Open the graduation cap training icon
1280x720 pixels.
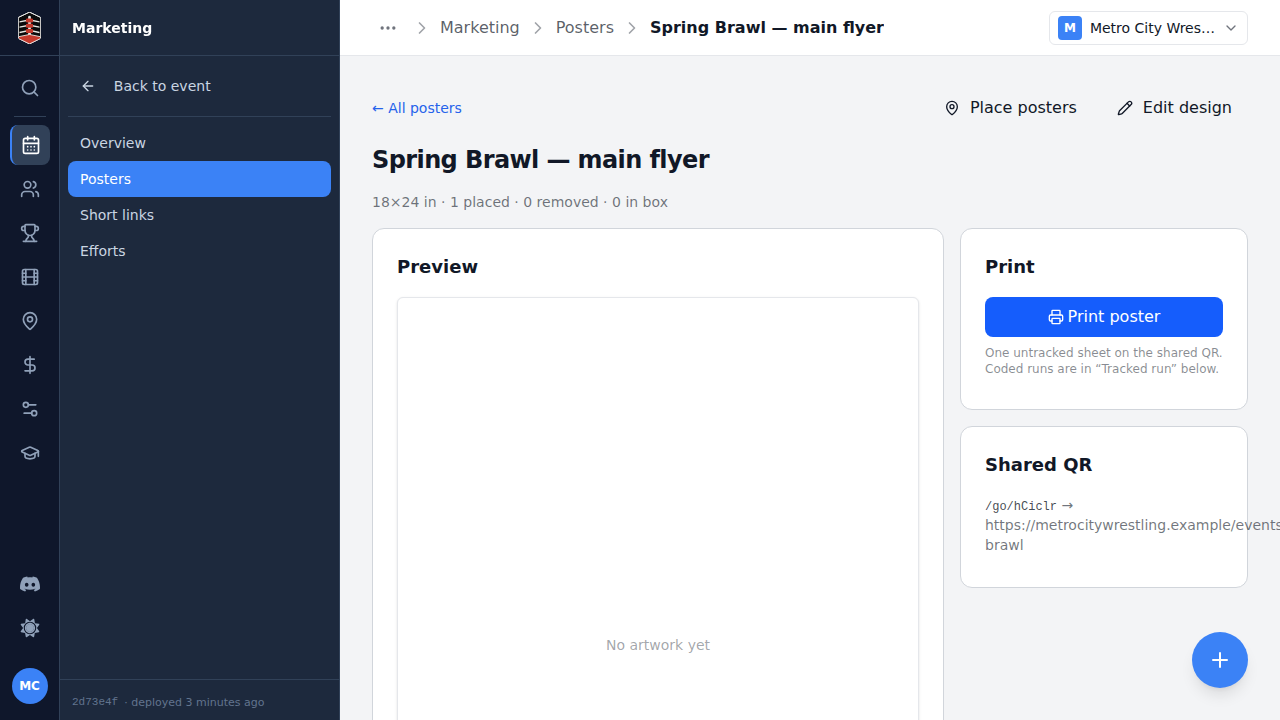[30, 453]
